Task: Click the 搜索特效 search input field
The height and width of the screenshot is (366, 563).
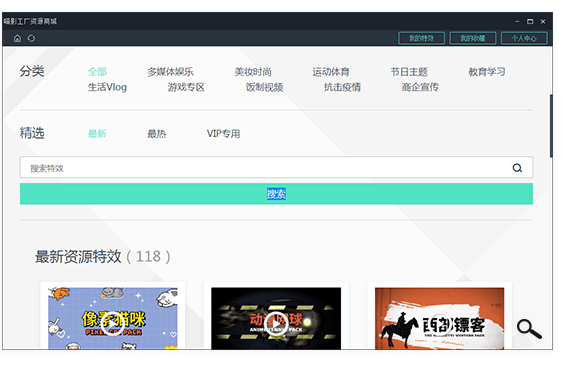Action: [x=266, y=167]
